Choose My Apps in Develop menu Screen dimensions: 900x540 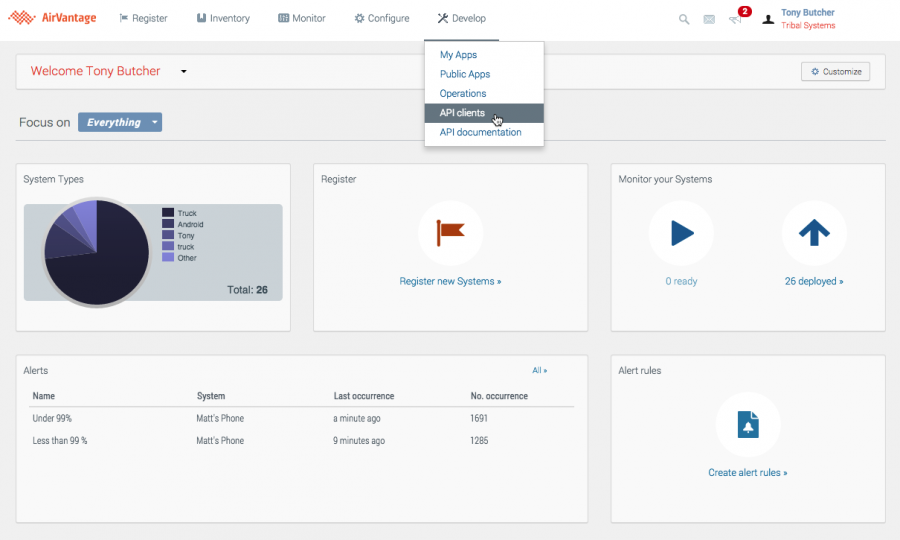pyautogui.click(x=458, y=55)
